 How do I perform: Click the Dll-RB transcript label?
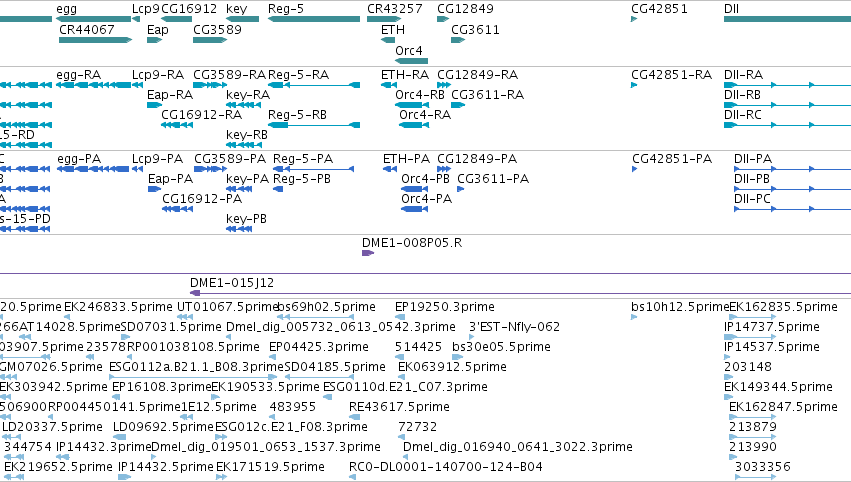[742, 95]
